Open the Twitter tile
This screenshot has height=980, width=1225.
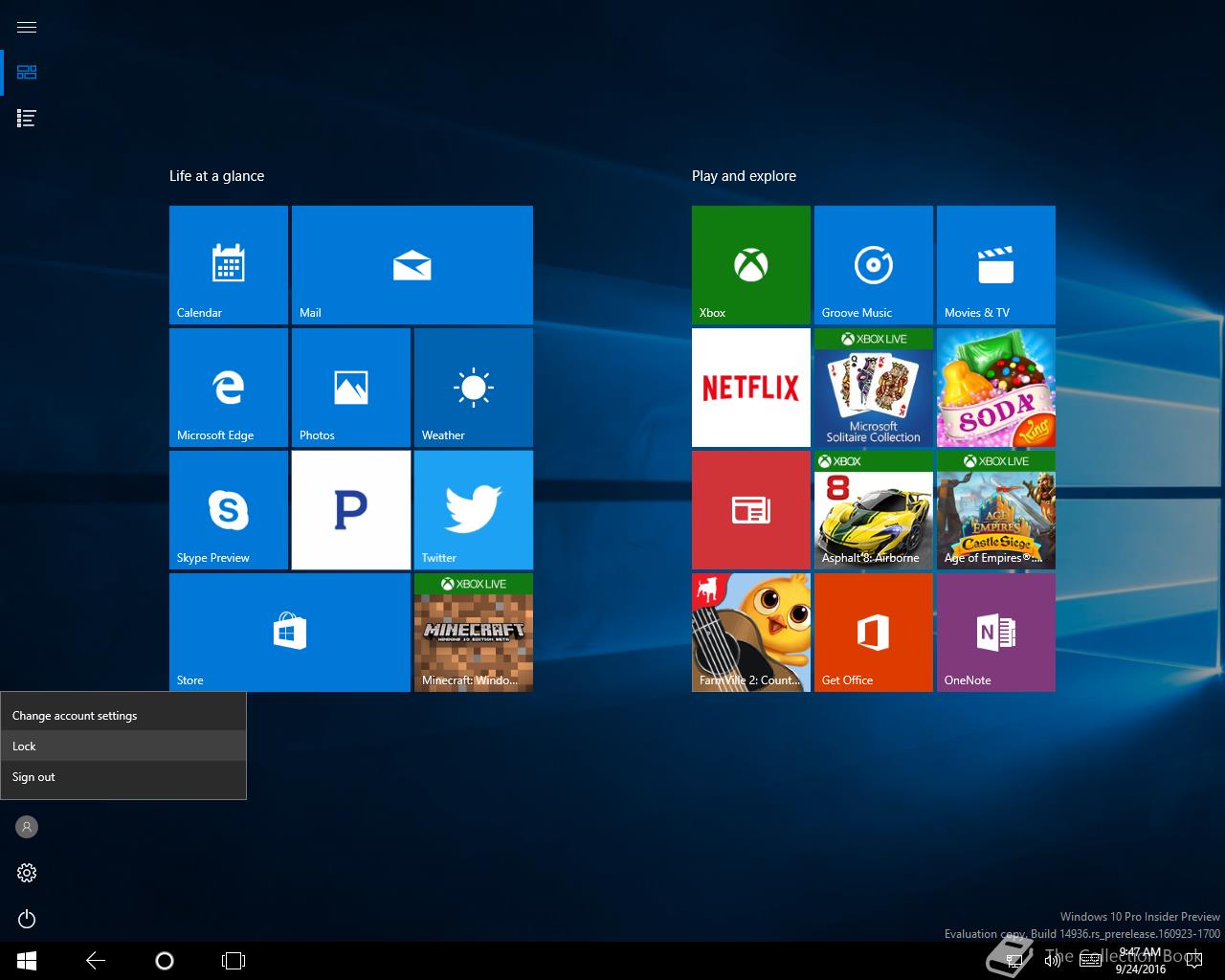[x=474, y=510]
